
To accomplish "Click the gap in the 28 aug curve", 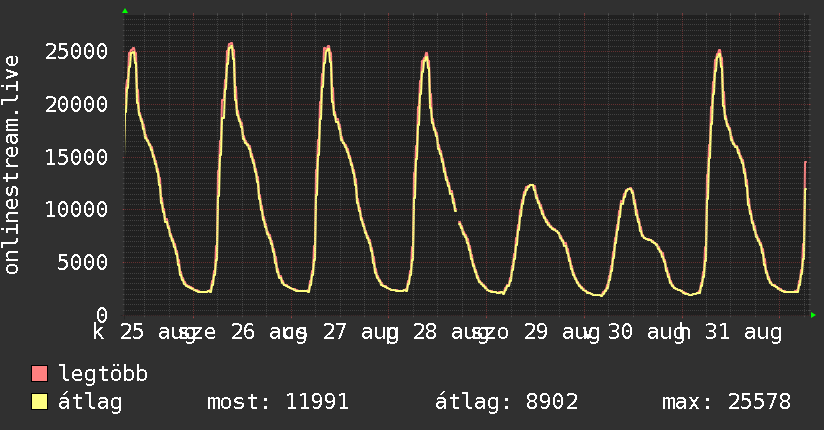I will 458,216.
